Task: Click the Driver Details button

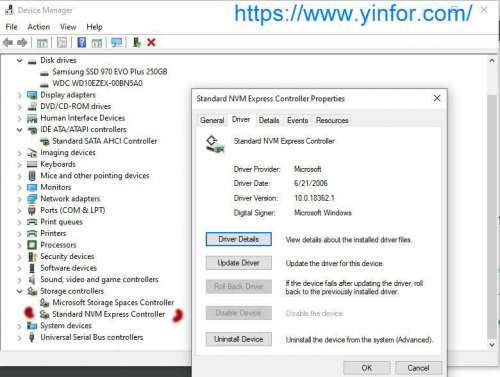Action: pyautogui.click(x=239, y=239)
